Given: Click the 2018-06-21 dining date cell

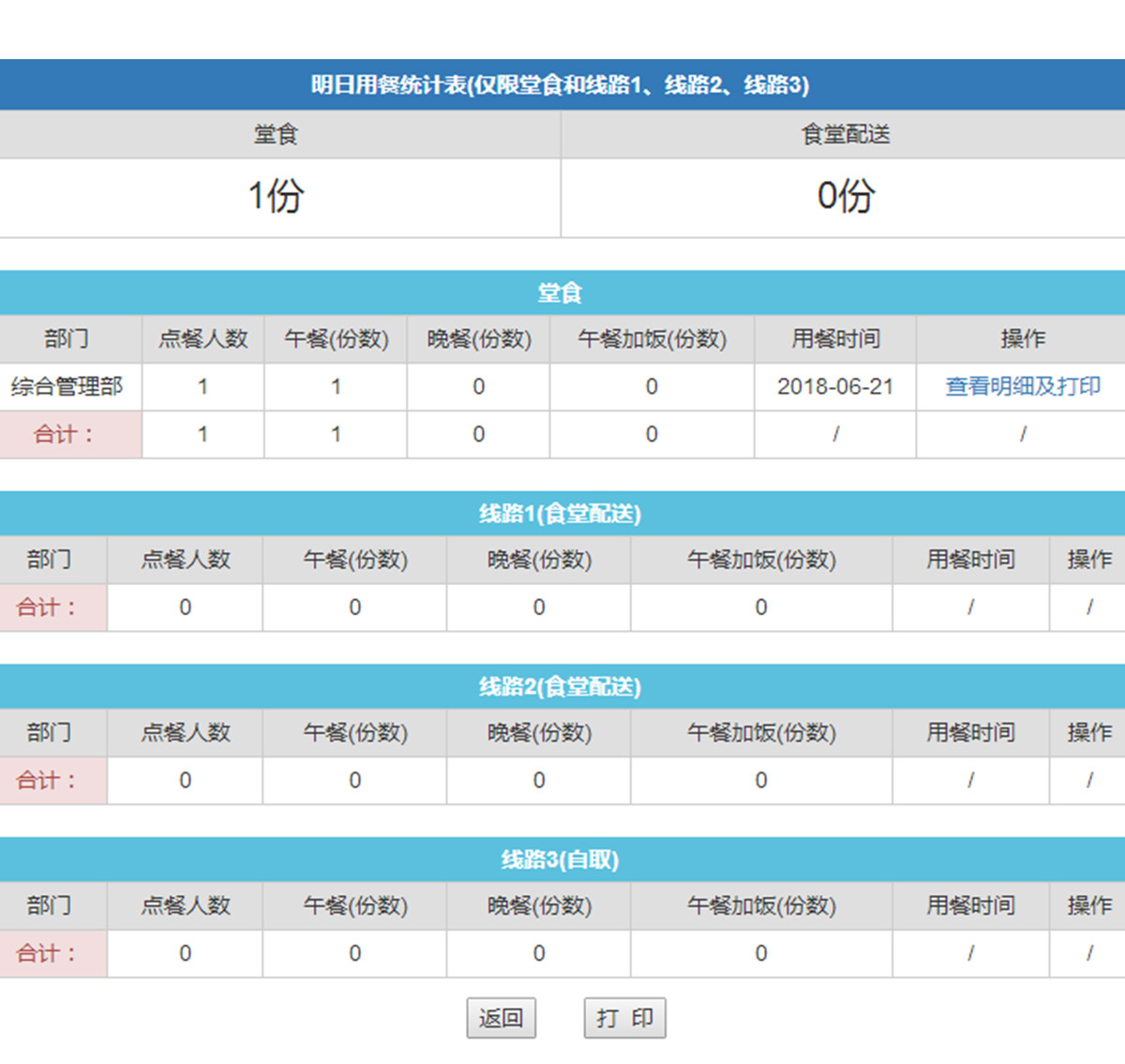Looking at the screenshot, I should (x=834, y=386).
